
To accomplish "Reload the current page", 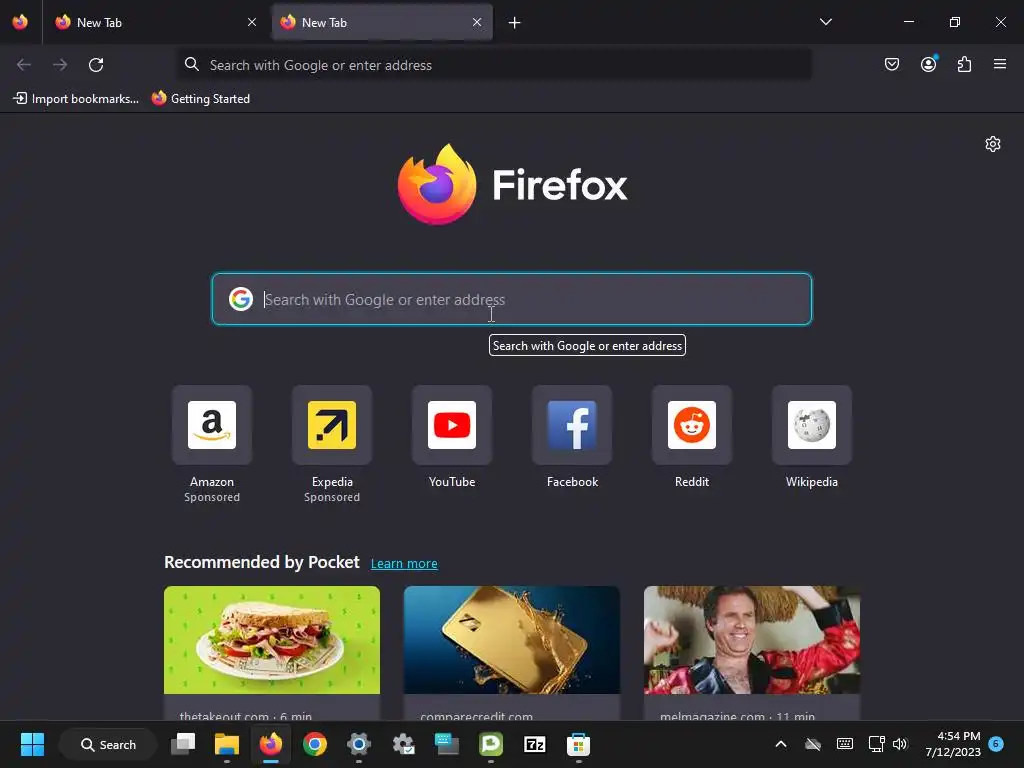I will pyautogui.click(x=96, y=65).
